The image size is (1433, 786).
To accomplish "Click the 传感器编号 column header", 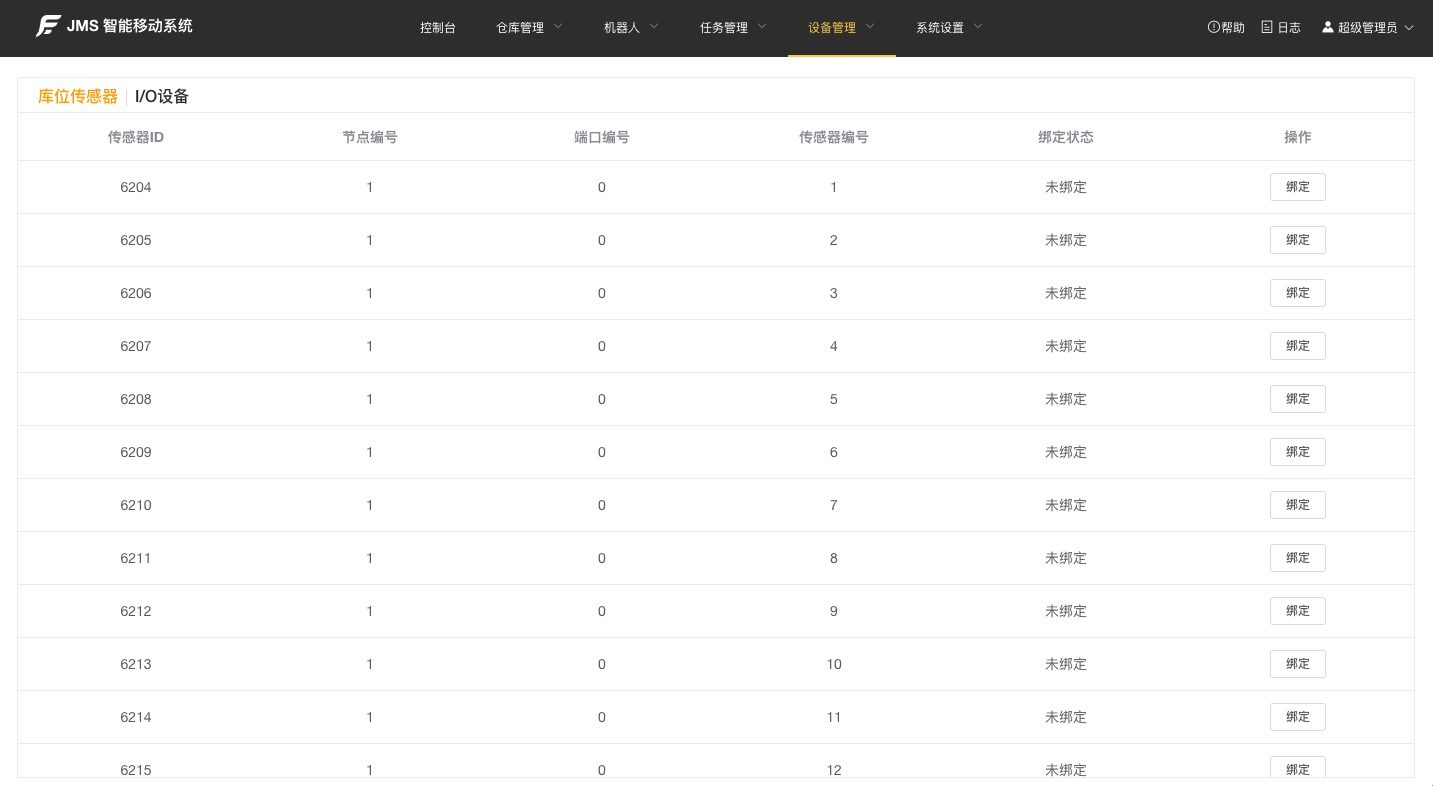I will tap(834, 137).
